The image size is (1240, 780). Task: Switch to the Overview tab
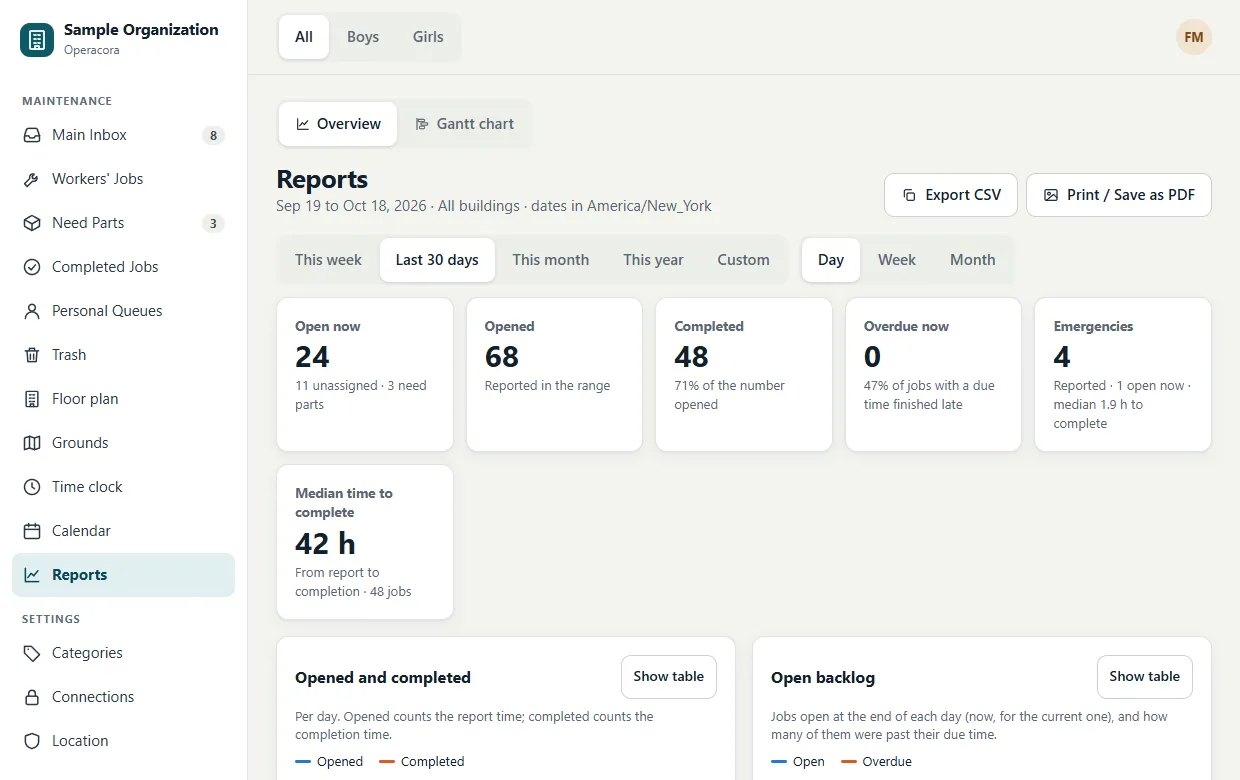click(x=338, y=124)
